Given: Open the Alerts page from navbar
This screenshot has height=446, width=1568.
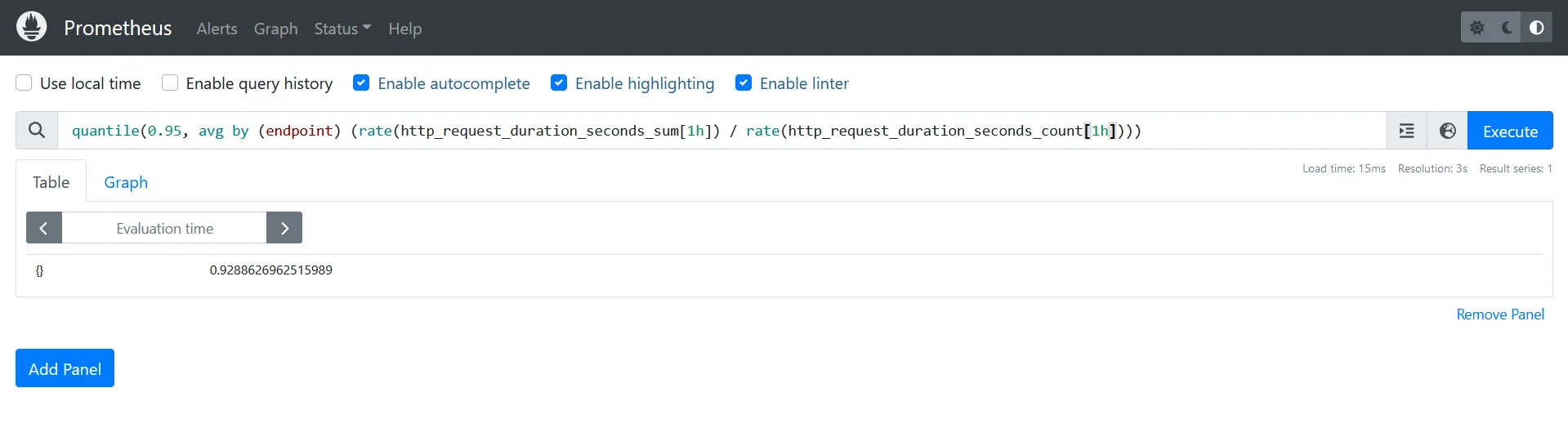Looking at the screenshot, I should (x=217, y=29).
